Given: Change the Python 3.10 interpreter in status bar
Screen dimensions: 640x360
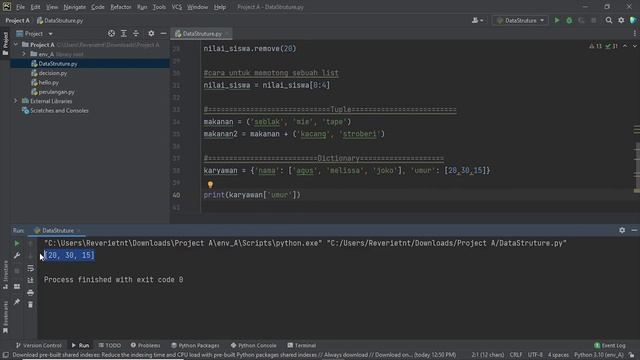Looking at the screenshot, I should coord(598,355).
